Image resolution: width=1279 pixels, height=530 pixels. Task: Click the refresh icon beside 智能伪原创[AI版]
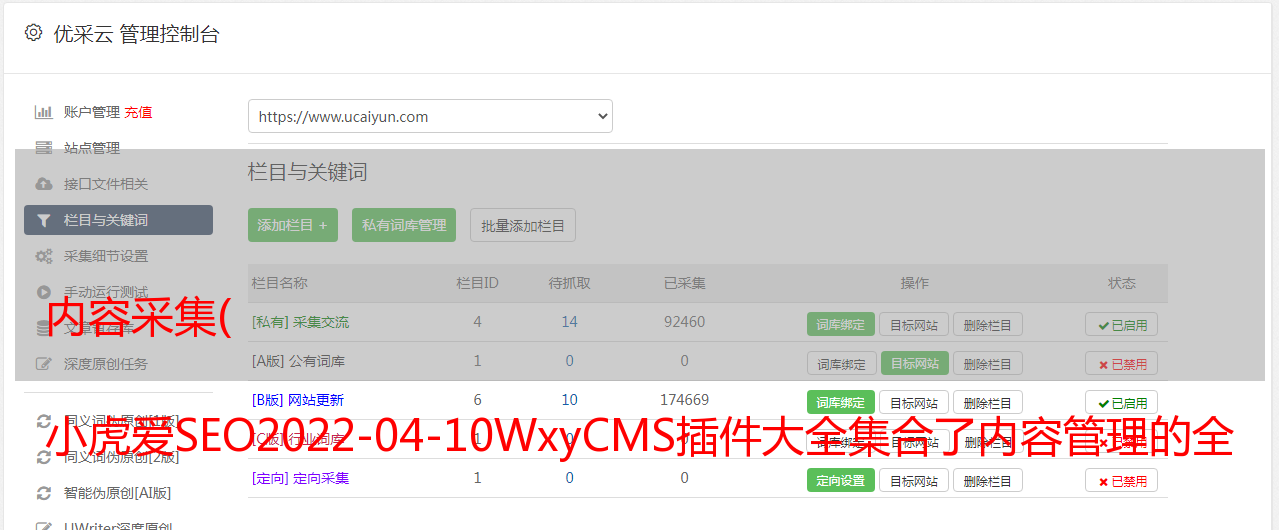(44, 493)
